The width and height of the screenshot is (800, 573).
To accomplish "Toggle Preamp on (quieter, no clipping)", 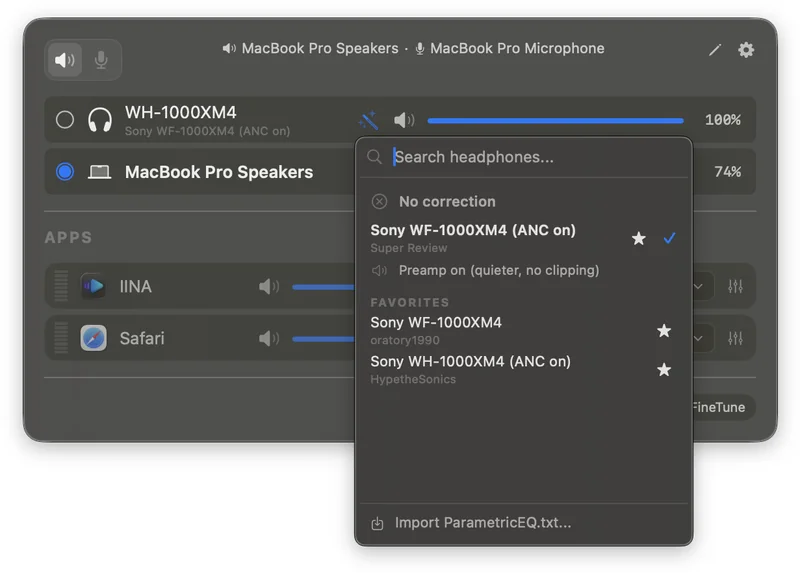I will 485,270.
